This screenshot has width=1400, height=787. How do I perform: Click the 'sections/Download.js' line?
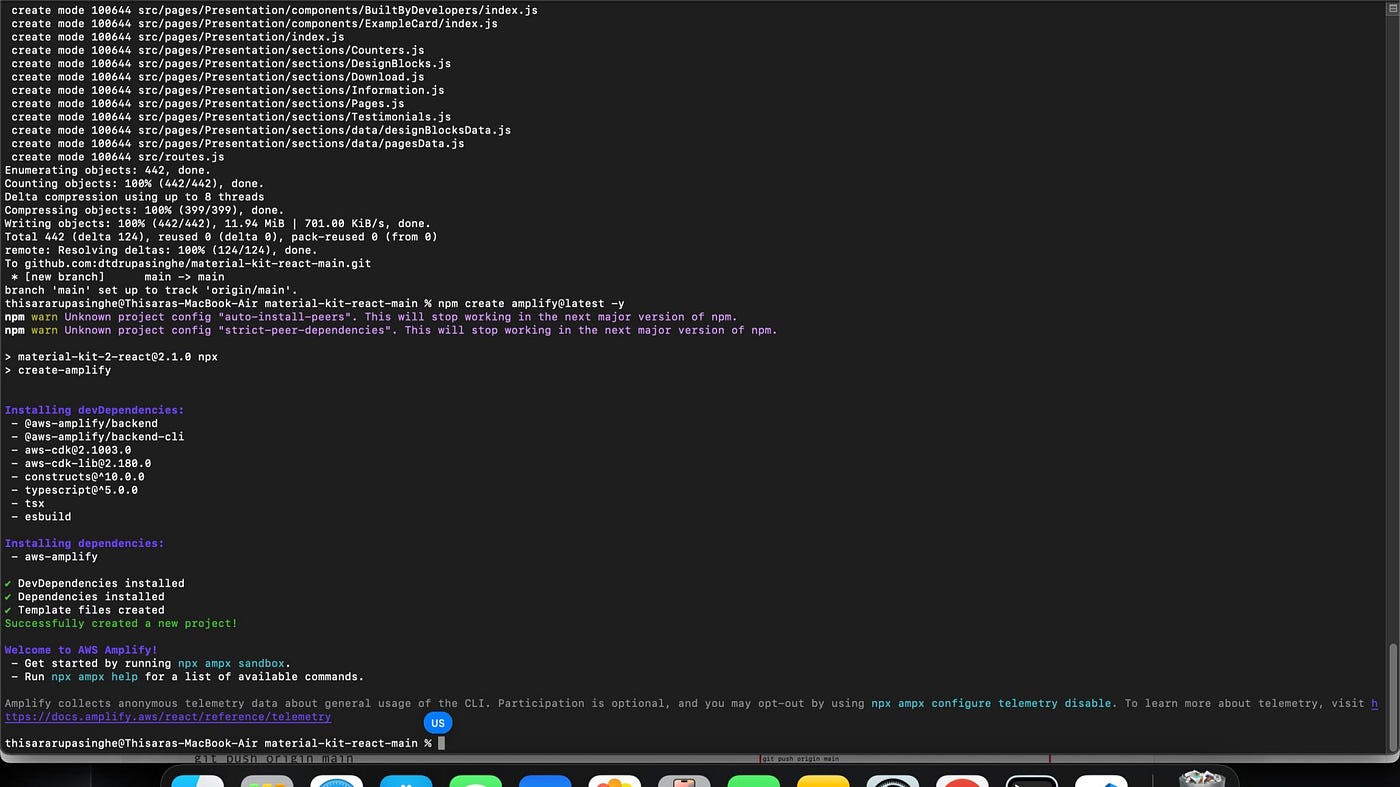tap(218, 77)
